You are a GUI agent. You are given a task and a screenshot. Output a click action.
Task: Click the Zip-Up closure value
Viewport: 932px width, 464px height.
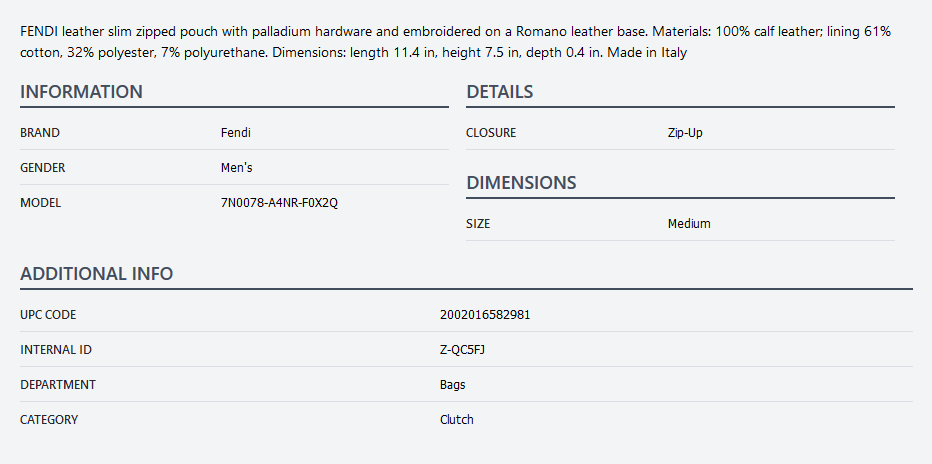685,132
